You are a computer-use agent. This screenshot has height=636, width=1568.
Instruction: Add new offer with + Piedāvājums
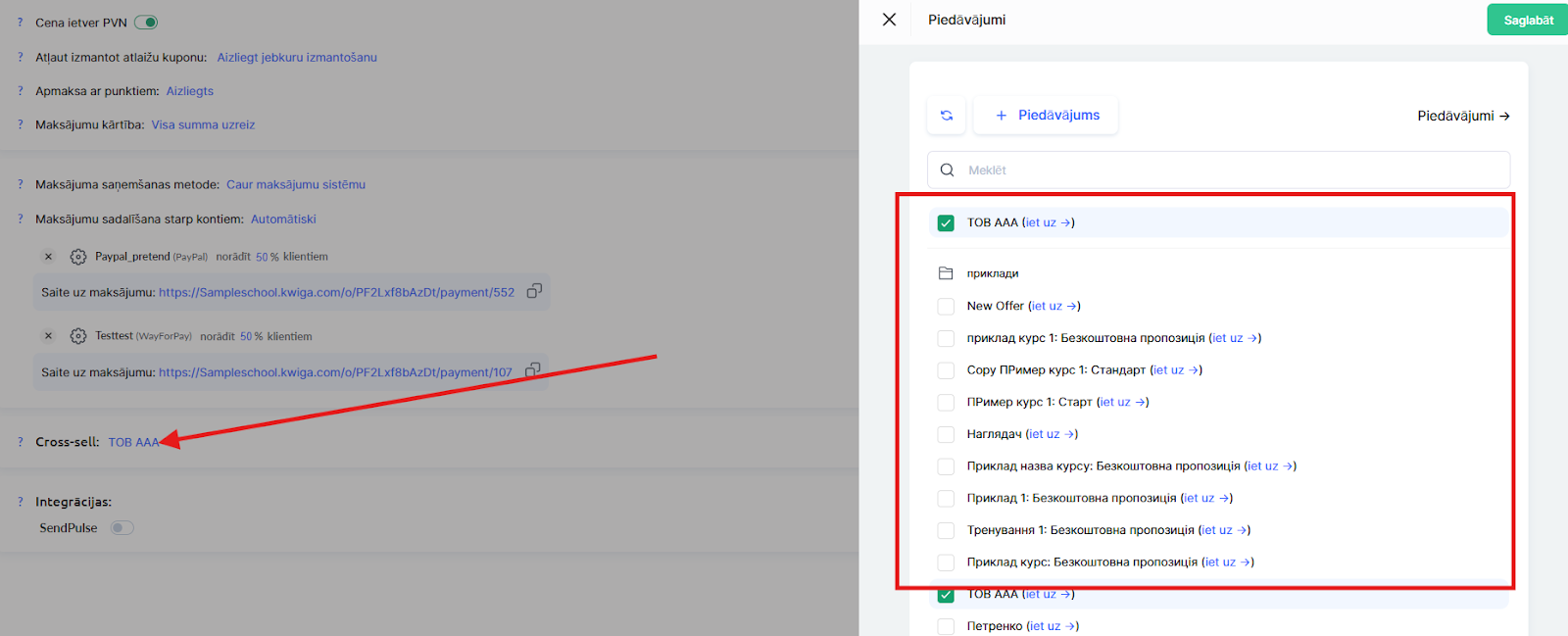[1047, 116]
